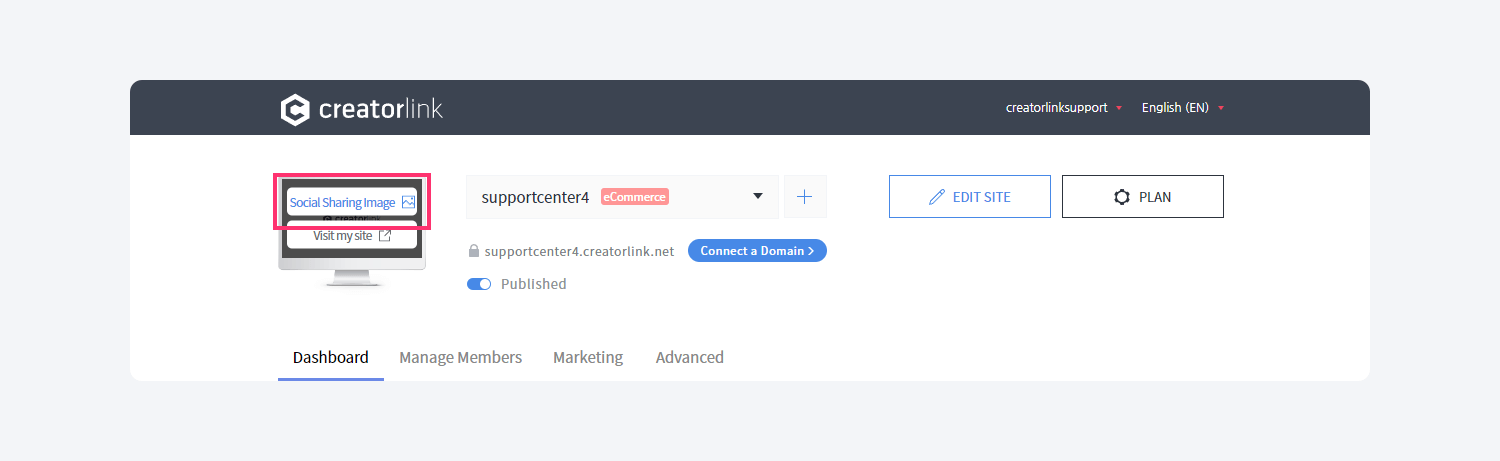The image size is (1500, 461).
Task: Click the Social Sharing Image button
Action: (352, 202)
